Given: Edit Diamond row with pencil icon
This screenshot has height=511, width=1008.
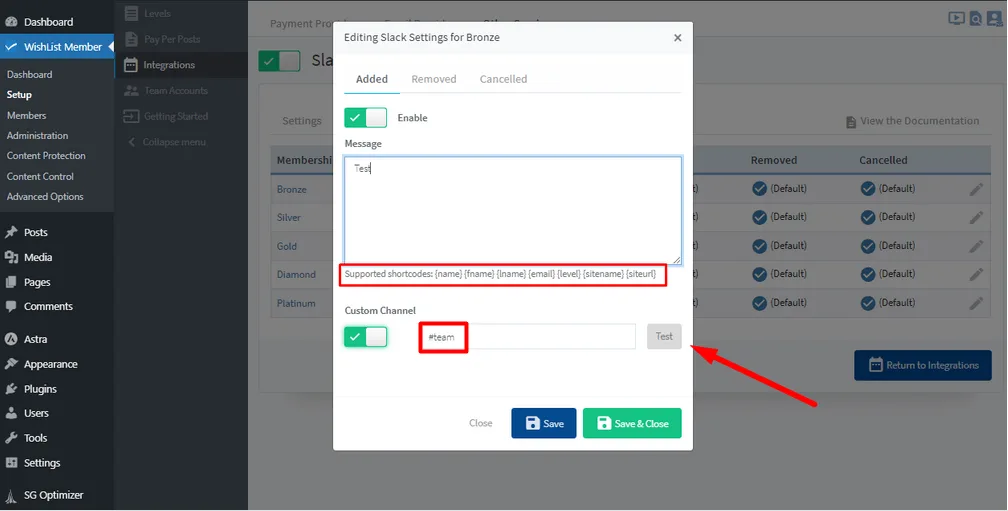Looking at the screenshot, I should coord(976,274).
